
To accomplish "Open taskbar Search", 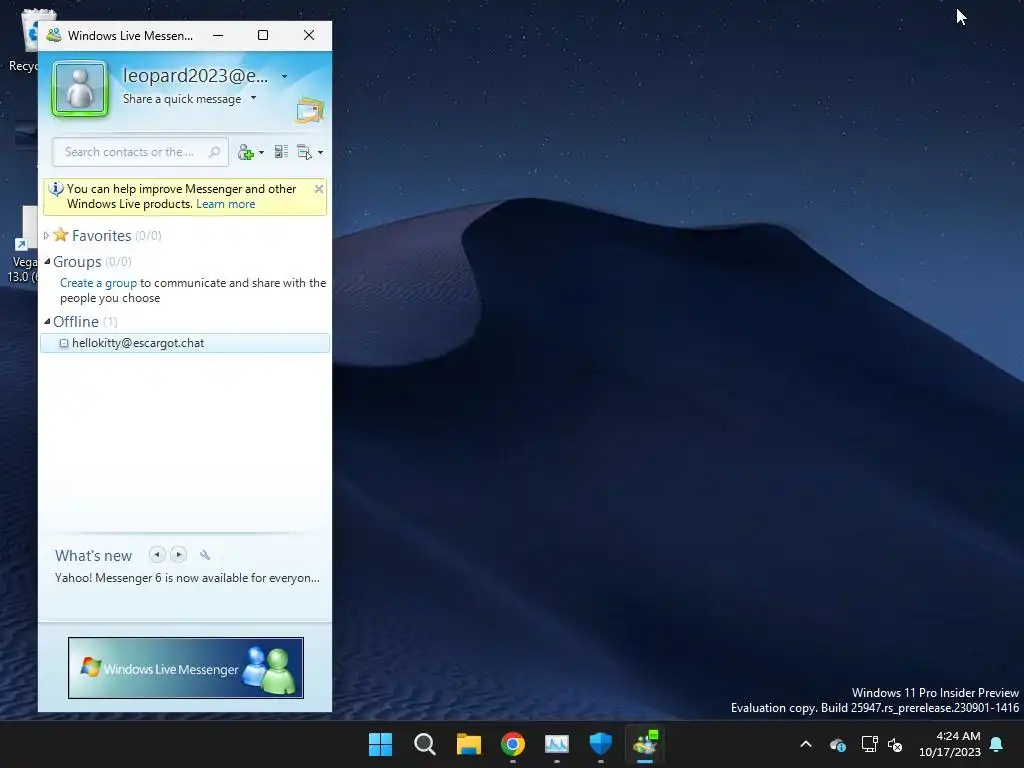I will (x=424, y=744).
